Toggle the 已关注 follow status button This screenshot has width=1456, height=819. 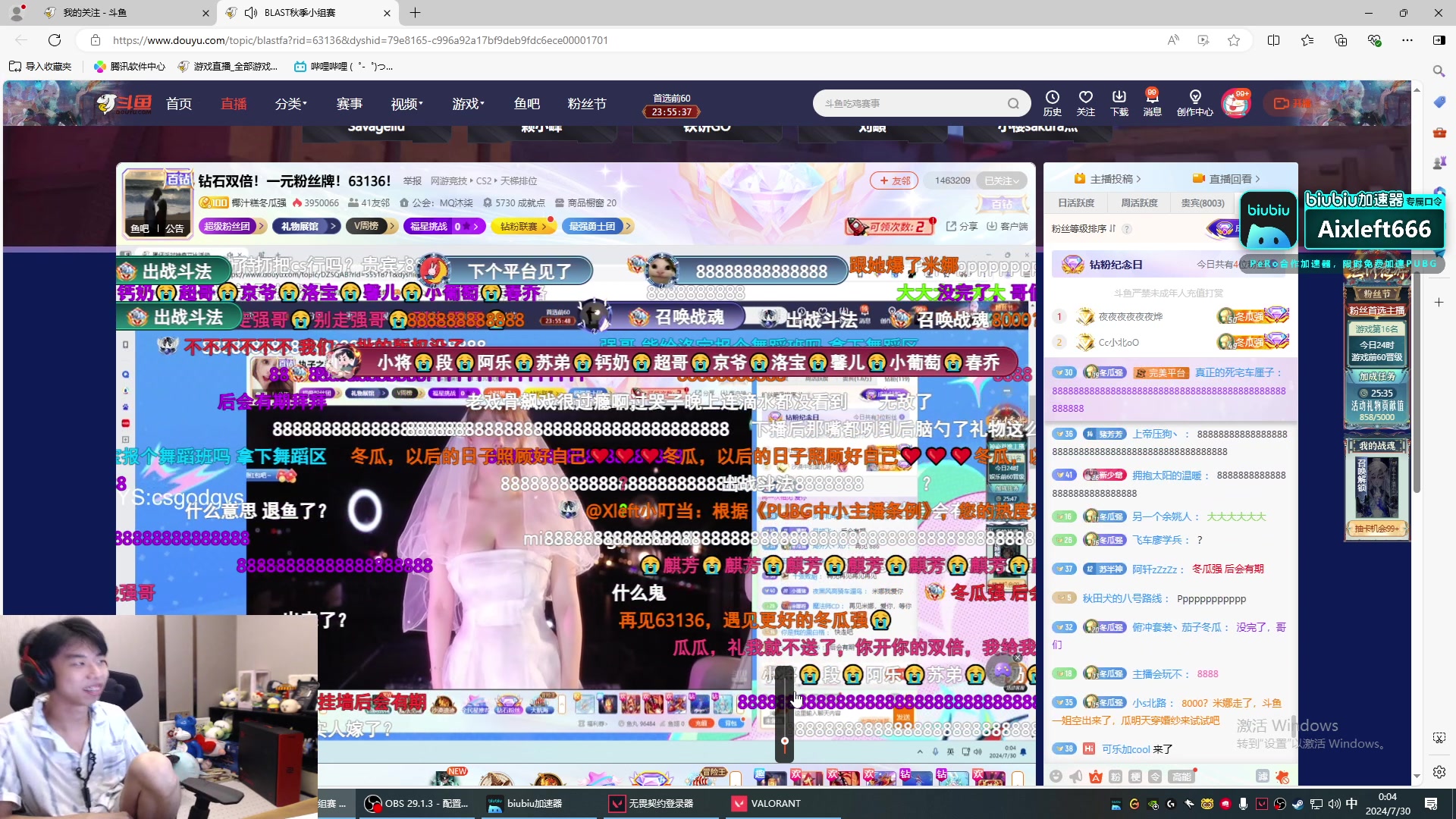1002,180
